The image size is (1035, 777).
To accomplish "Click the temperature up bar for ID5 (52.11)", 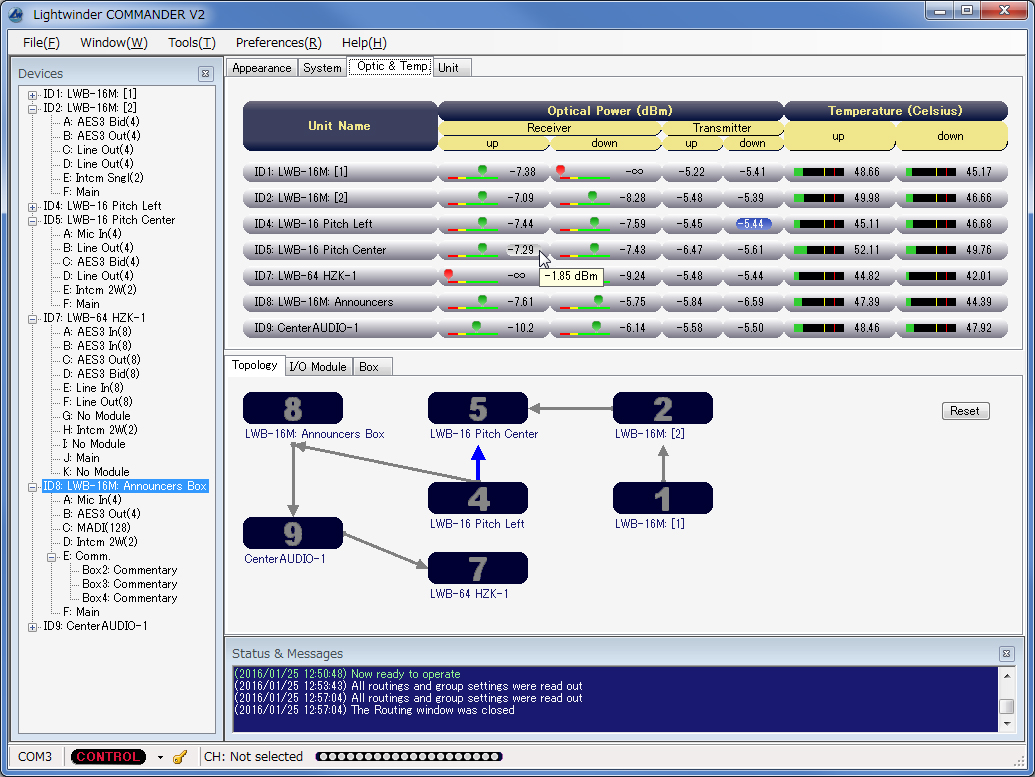I will point(818,250).
